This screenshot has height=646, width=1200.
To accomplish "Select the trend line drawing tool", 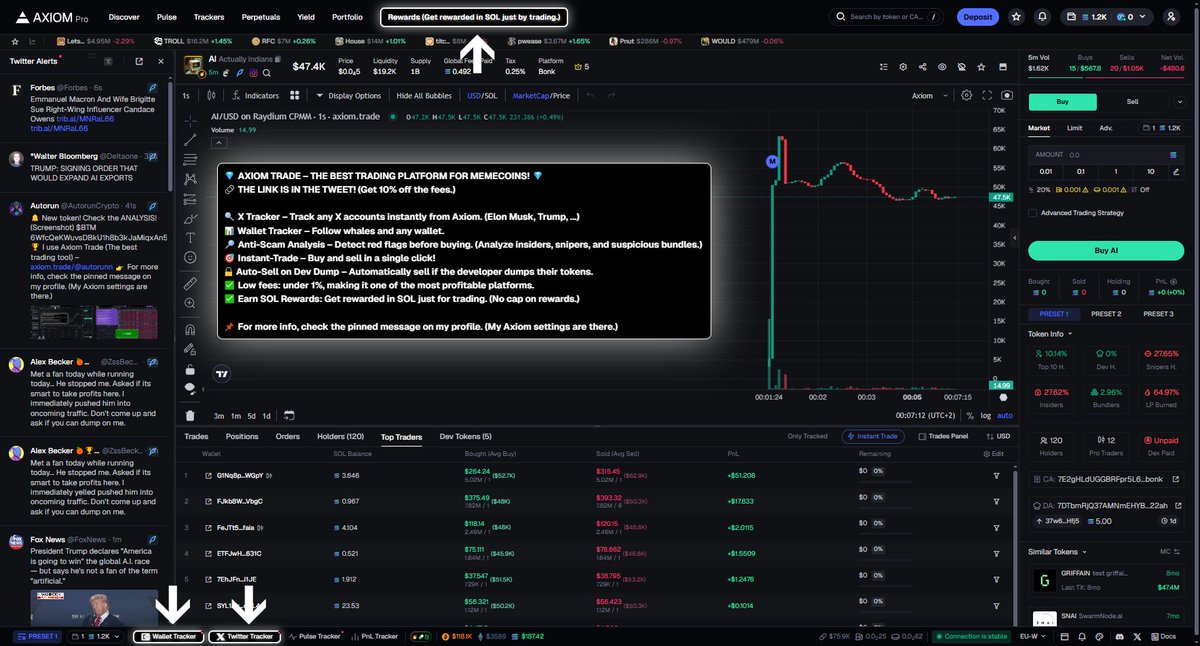I will pyautogui.click(x=190, y=139).
